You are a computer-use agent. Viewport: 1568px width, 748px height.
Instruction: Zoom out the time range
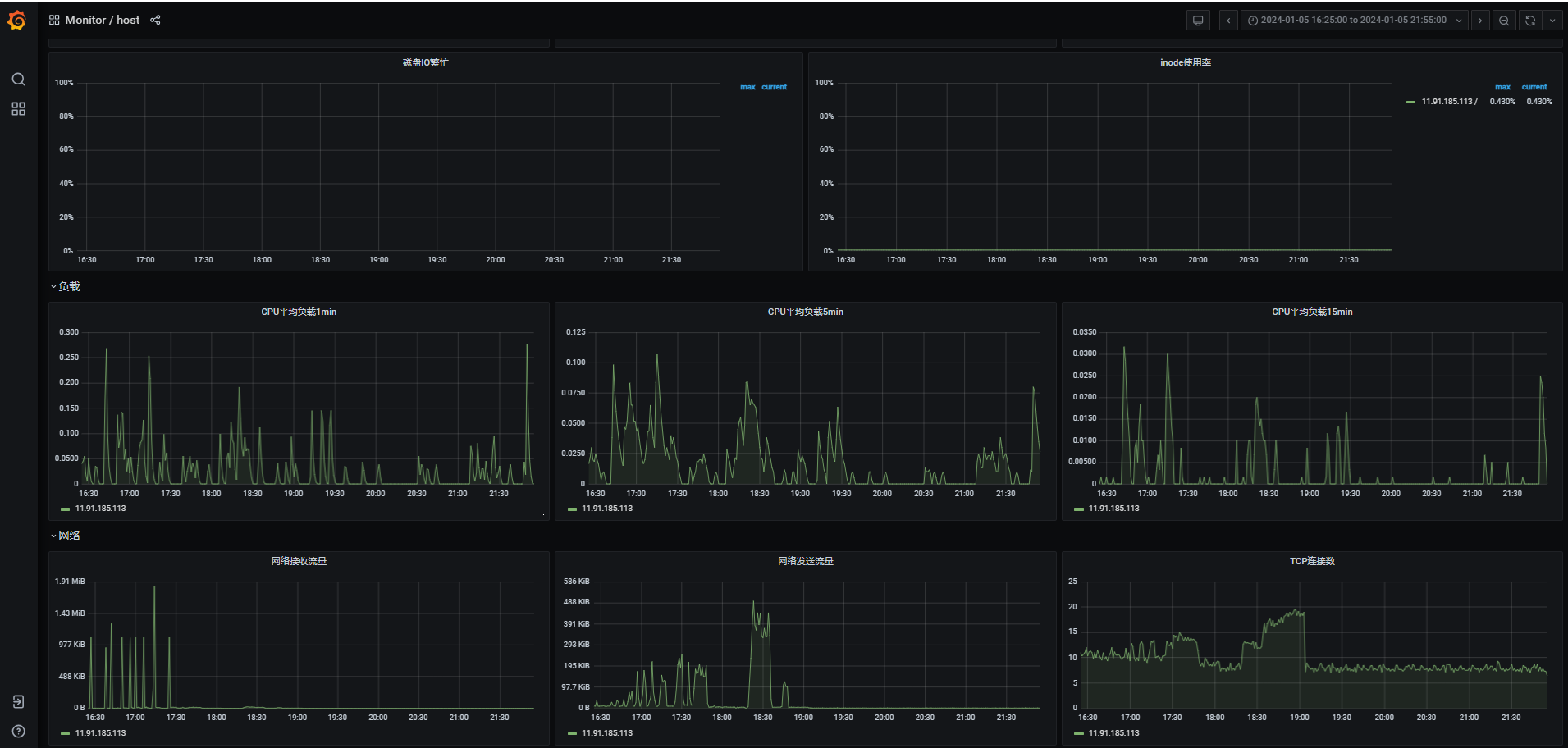click(1504, 21)
